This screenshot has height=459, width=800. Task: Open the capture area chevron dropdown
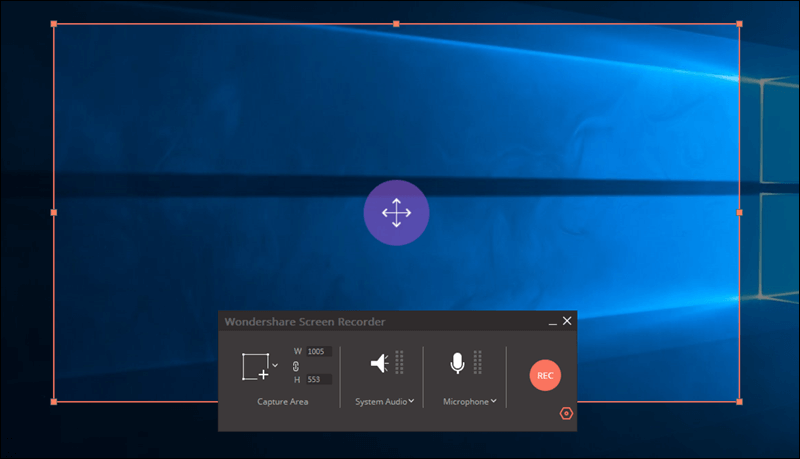(x=275, y=366)
